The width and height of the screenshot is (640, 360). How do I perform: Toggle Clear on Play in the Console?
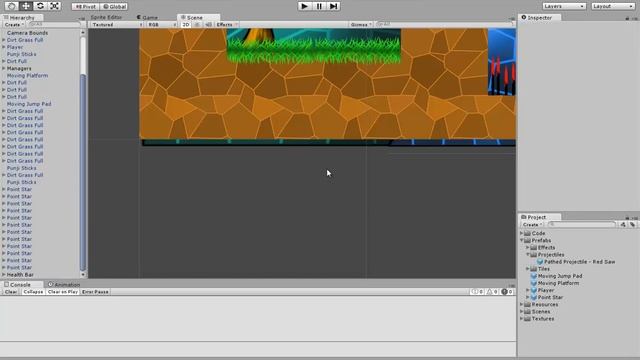[x=62, y=292]
